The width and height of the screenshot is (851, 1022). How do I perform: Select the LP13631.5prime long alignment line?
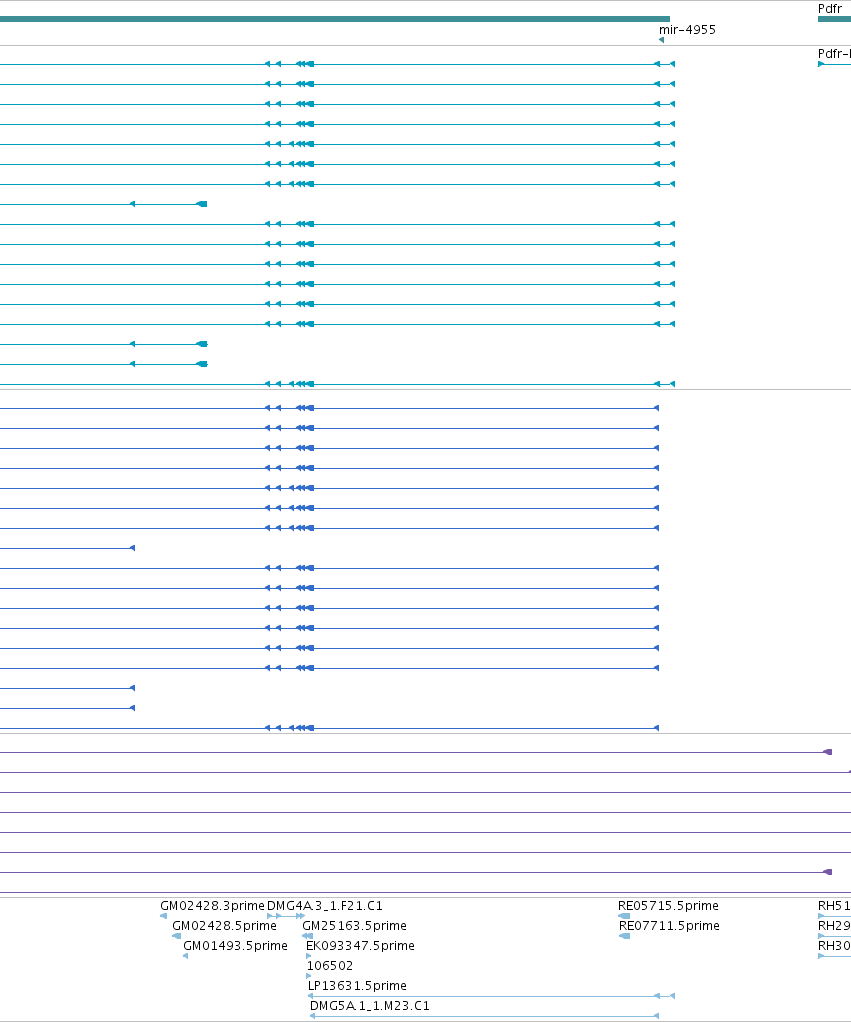tap(491, 996)
